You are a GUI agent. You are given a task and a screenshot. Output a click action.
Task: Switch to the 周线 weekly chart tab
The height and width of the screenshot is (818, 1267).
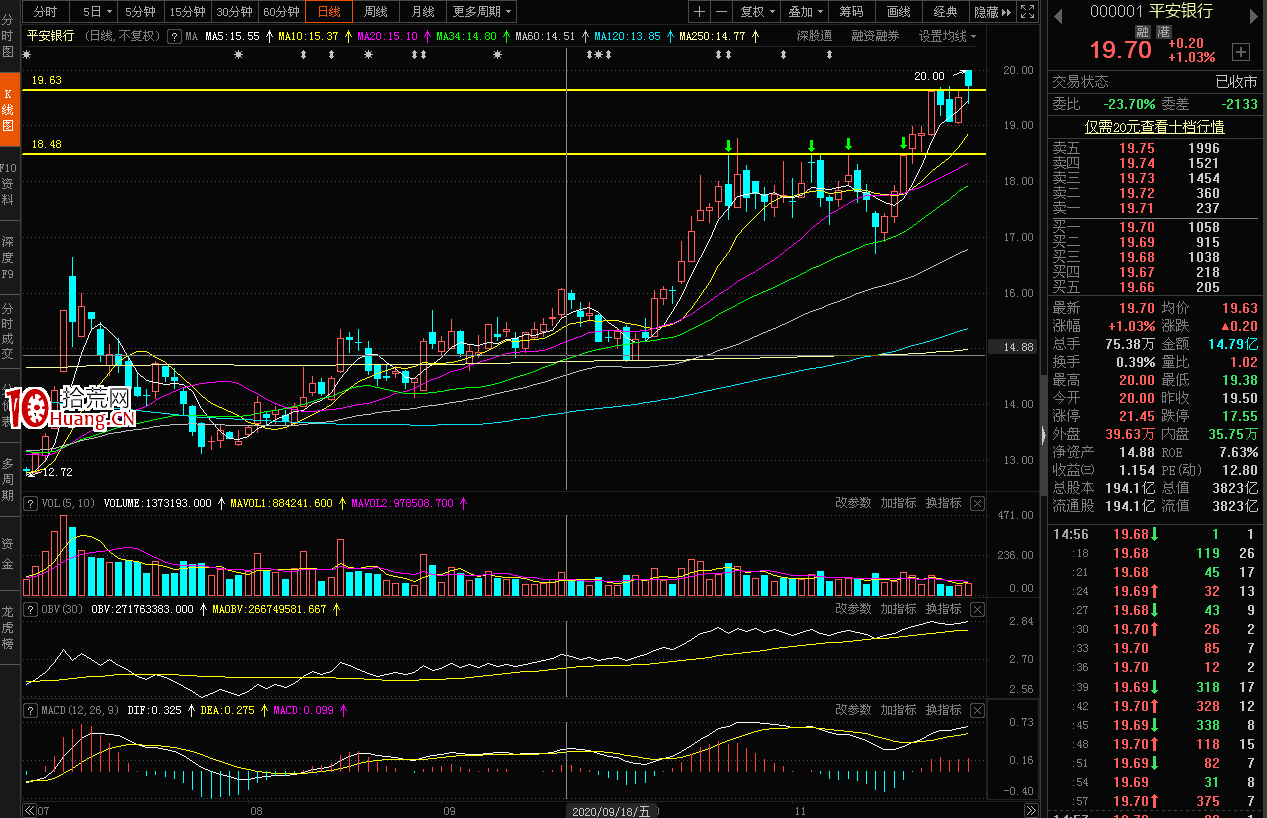click(x=376, y=12)
